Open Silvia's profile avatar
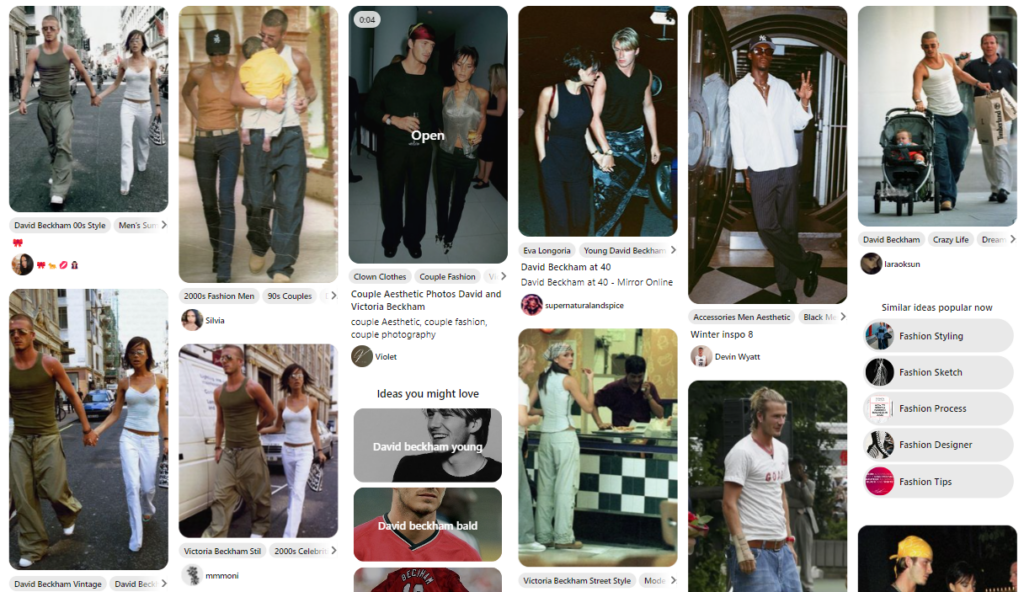1024x592 pixels. [191, 320]
